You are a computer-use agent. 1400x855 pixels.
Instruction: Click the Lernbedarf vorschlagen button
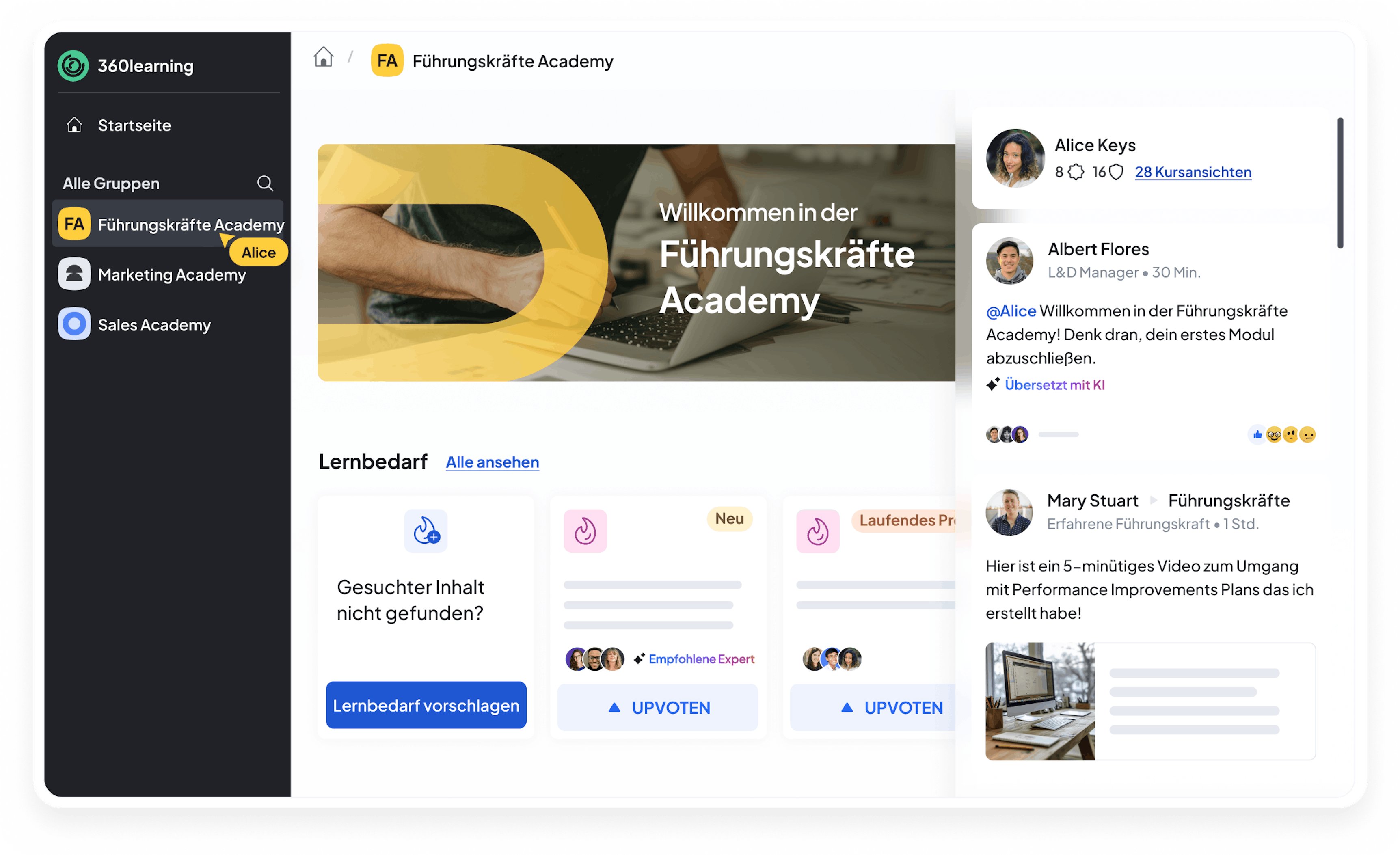coord(426,705)
